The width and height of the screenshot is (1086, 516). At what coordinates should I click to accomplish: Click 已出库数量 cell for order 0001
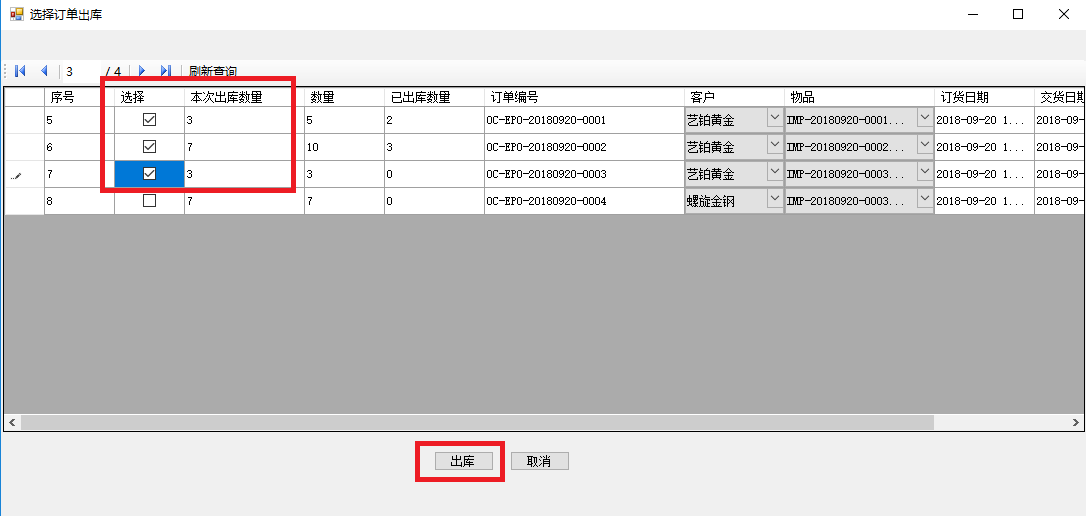(434, 120)
